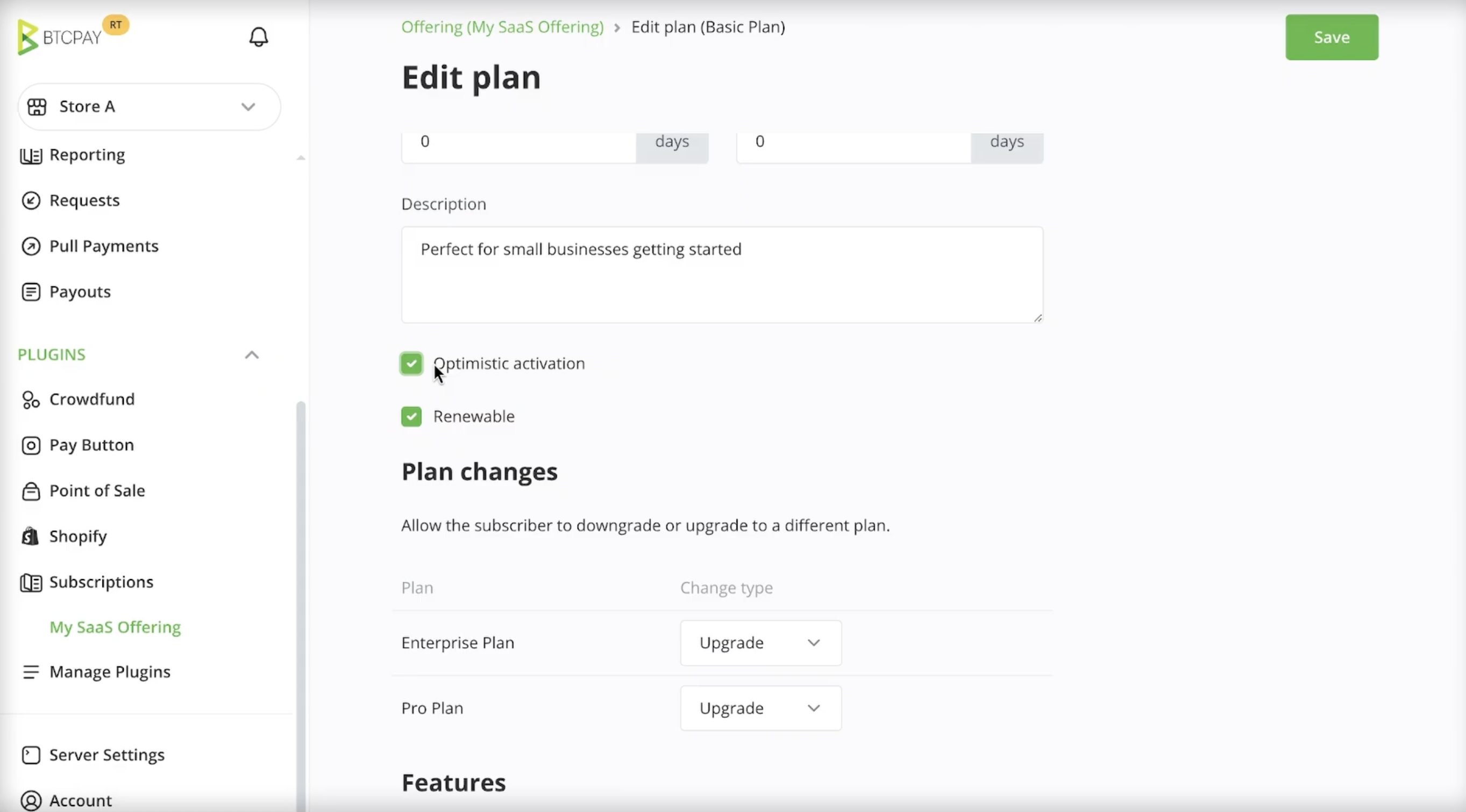
Task: Go to Payouts
Action: (80, 291)
